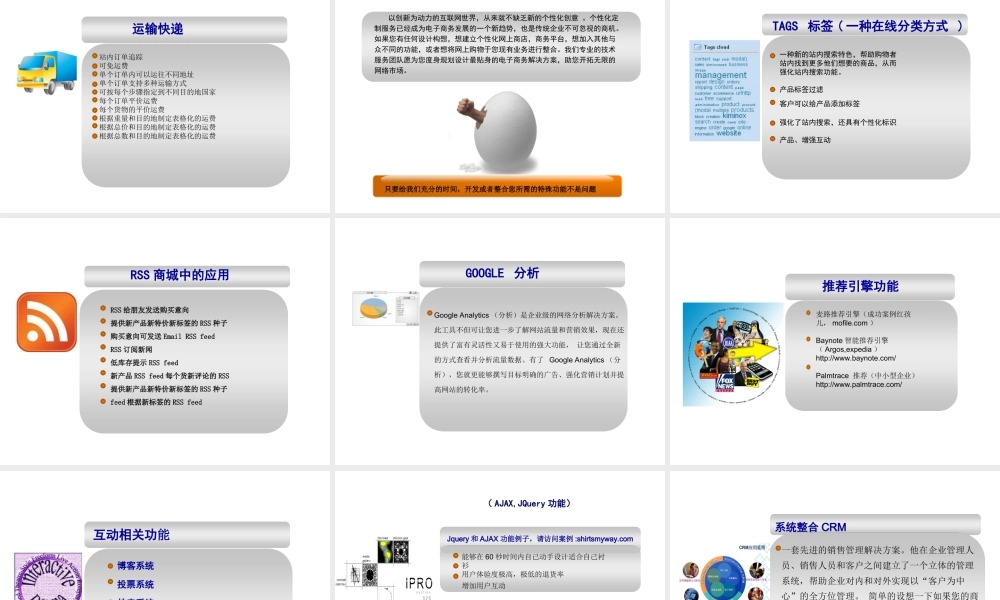This screenshot has width=1000, height=600.
Task: Click the 强化了站内搜索 bullet
Action: pyautogui.click(x=837, y=122)
